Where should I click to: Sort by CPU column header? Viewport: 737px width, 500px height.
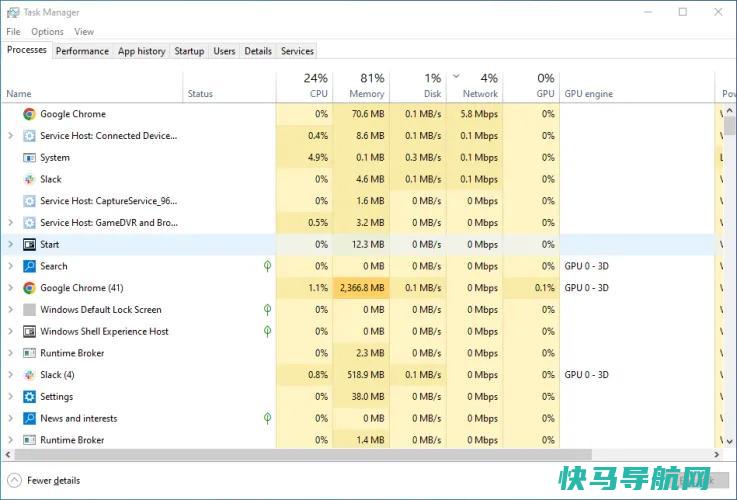coord(305,87)
